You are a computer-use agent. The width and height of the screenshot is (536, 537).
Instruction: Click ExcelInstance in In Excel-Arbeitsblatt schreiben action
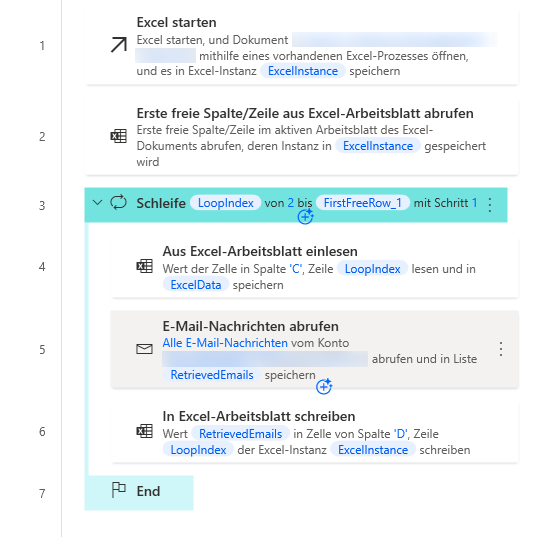pyautogui.click(x=373, y=450)
